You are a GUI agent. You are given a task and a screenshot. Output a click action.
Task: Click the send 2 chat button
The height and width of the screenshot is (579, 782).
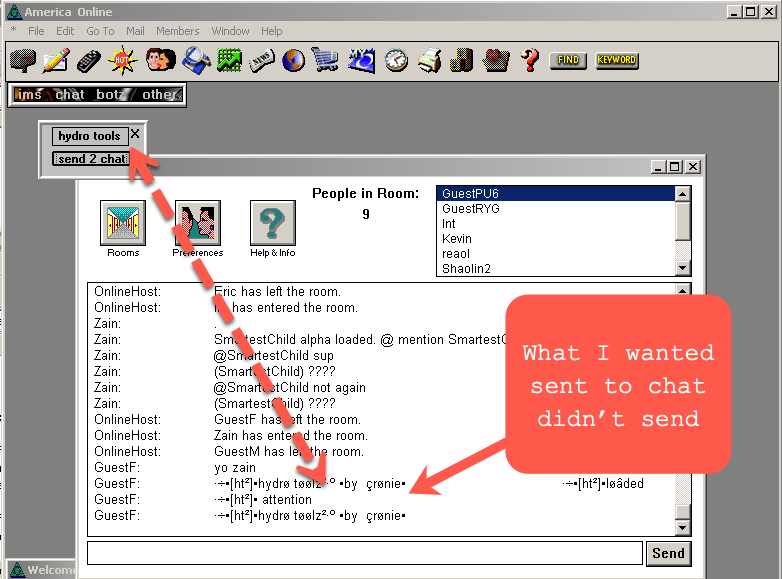[x=91, y=159]
